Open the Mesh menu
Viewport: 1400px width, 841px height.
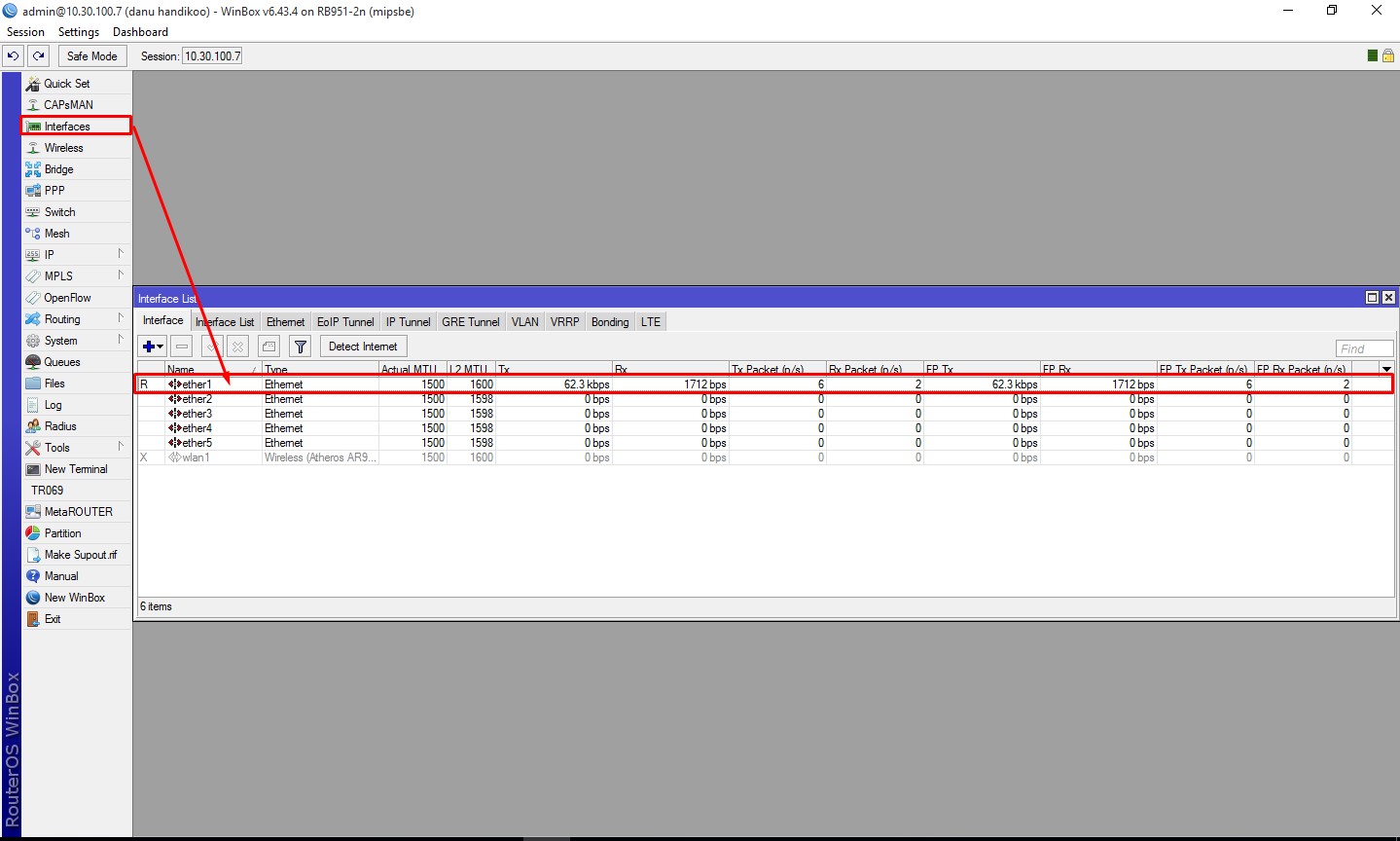pos(76,234)
